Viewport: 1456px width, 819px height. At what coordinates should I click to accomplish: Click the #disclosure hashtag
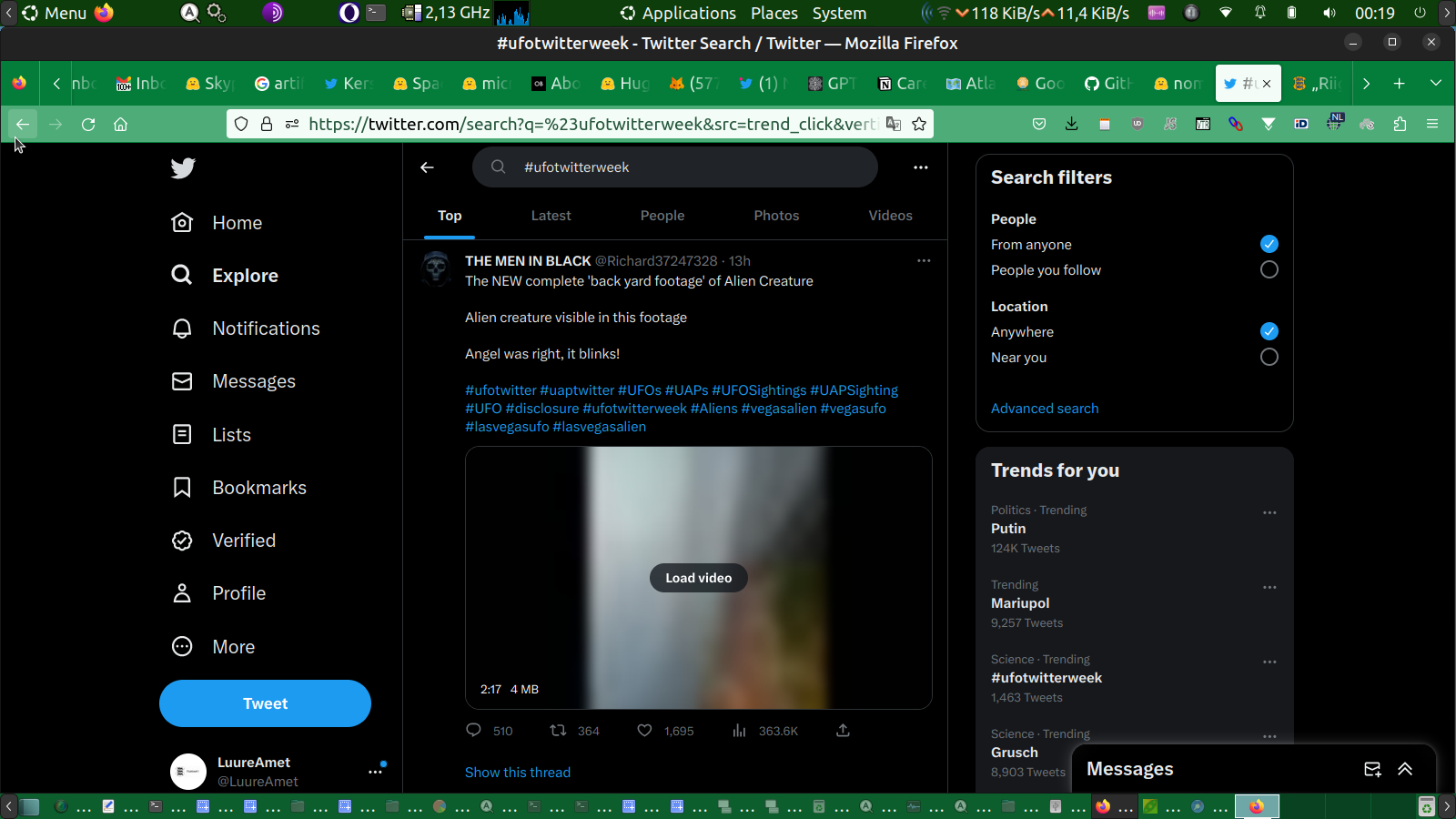point(542,409)
